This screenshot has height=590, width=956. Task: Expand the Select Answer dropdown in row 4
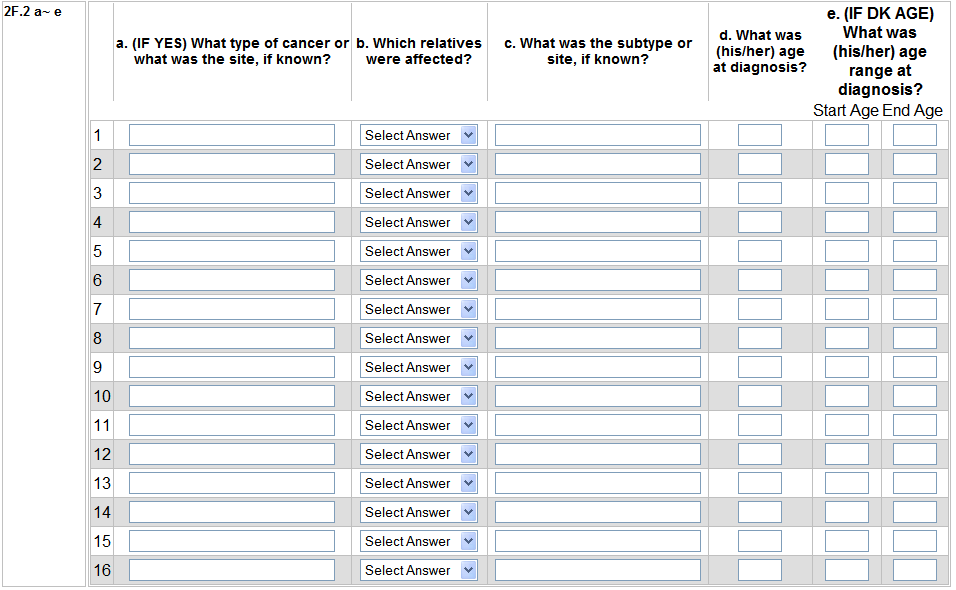[419, 222]
